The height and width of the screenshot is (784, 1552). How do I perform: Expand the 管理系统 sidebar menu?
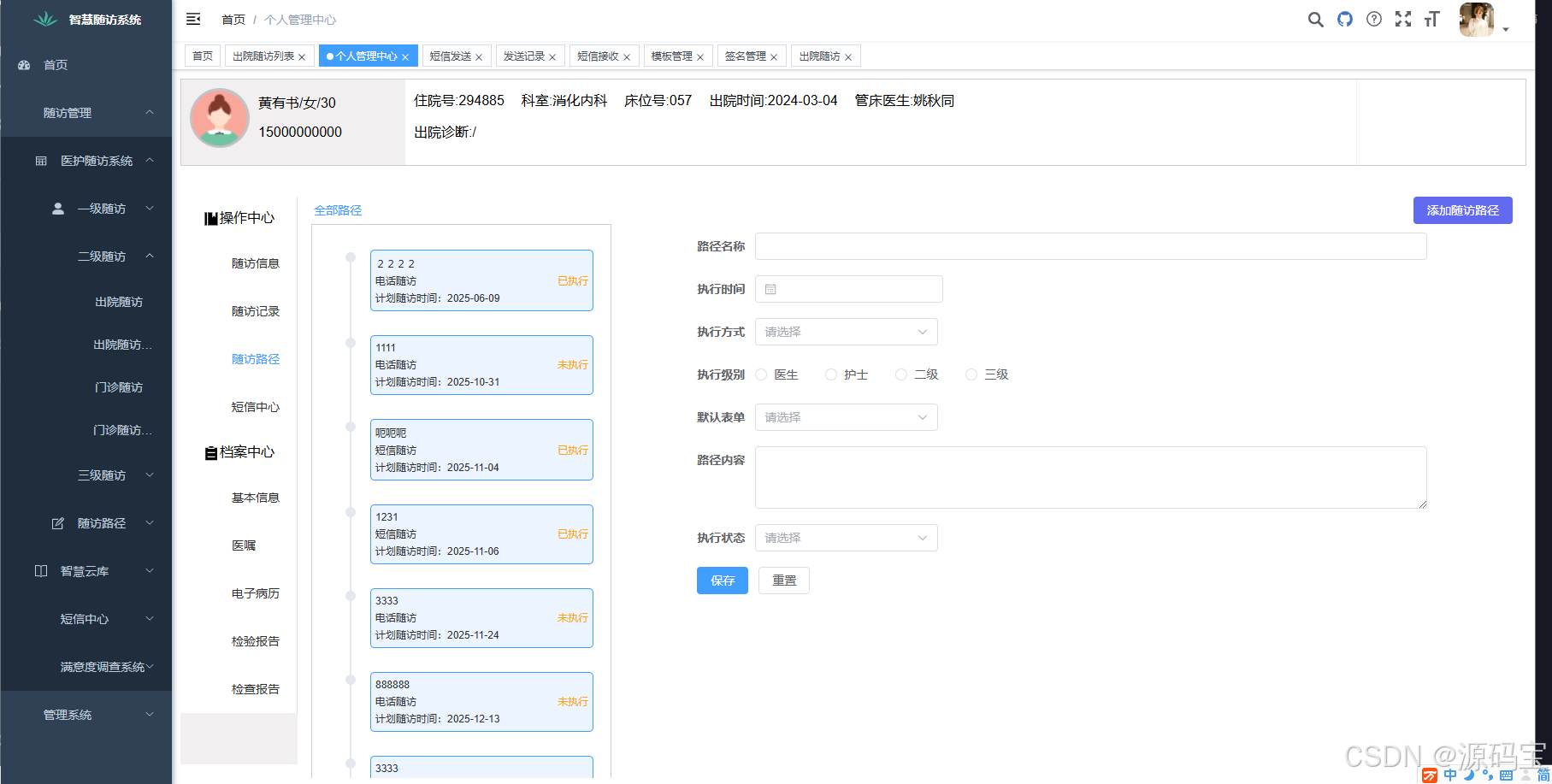86,715
